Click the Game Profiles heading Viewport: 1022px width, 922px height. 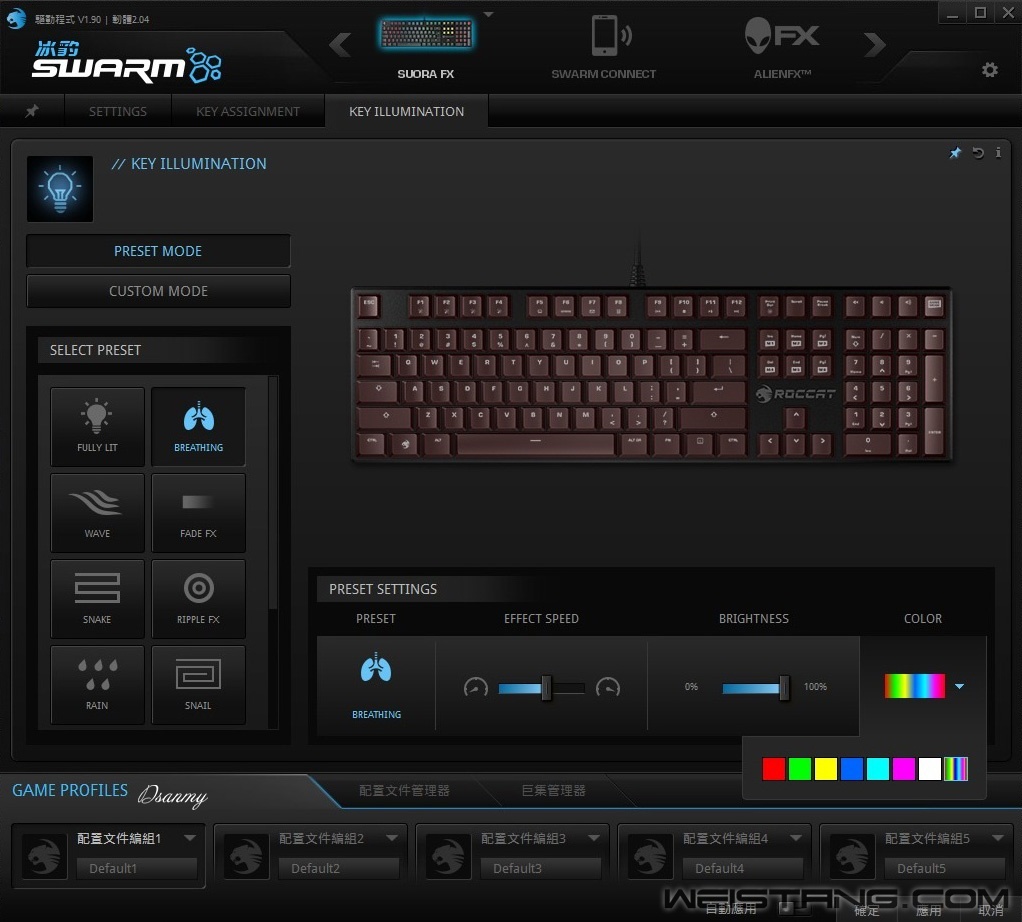pyautogui.click(x=70, y=790)
